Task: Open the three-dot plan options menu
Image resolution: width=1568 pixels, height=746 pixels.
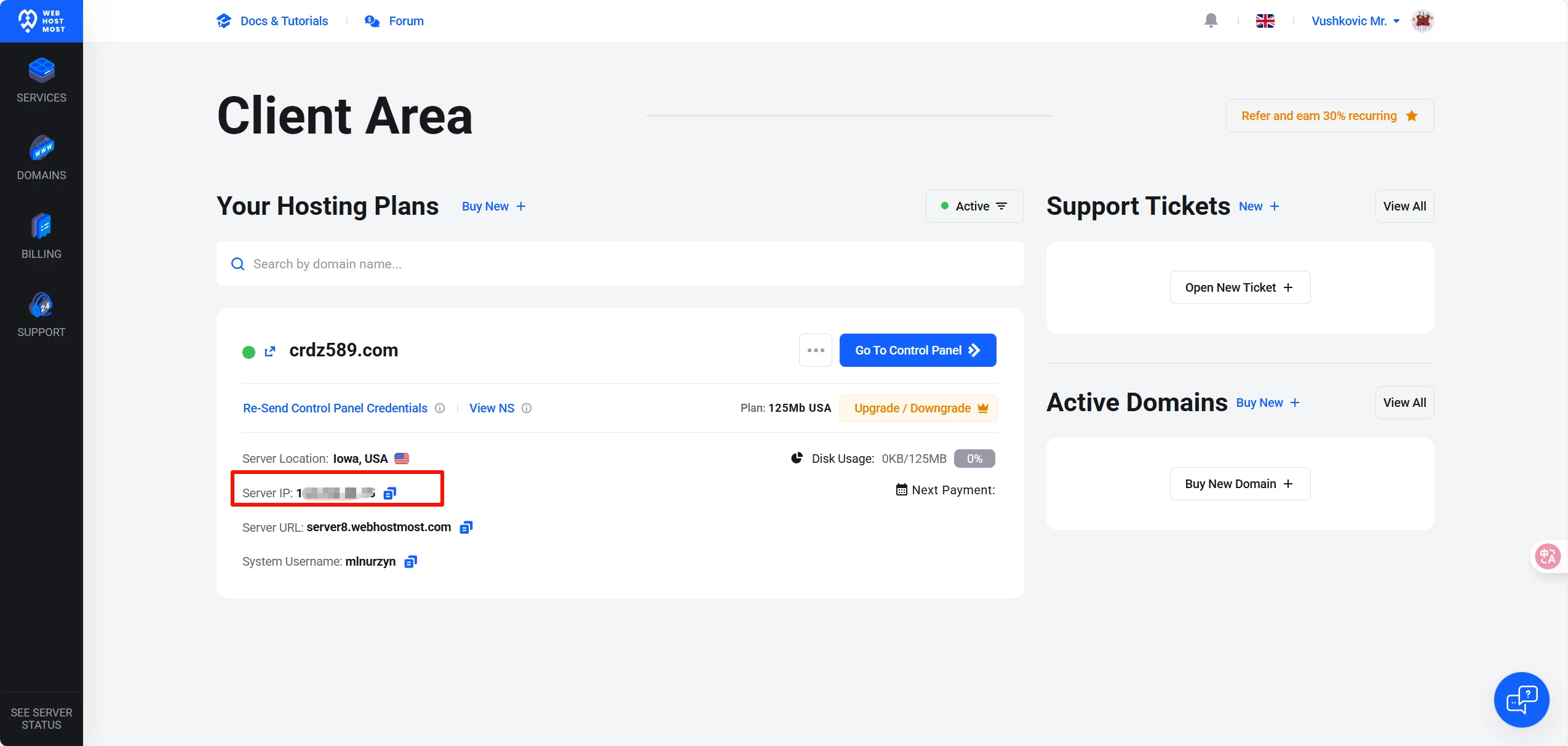Action: tap(816, 350)
